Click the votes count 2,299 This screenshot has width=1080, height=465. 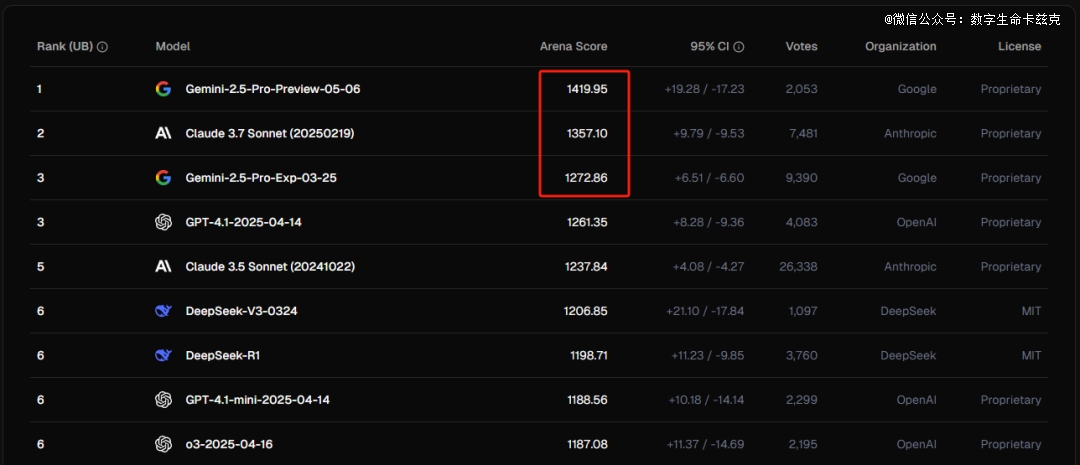point(801,400)
